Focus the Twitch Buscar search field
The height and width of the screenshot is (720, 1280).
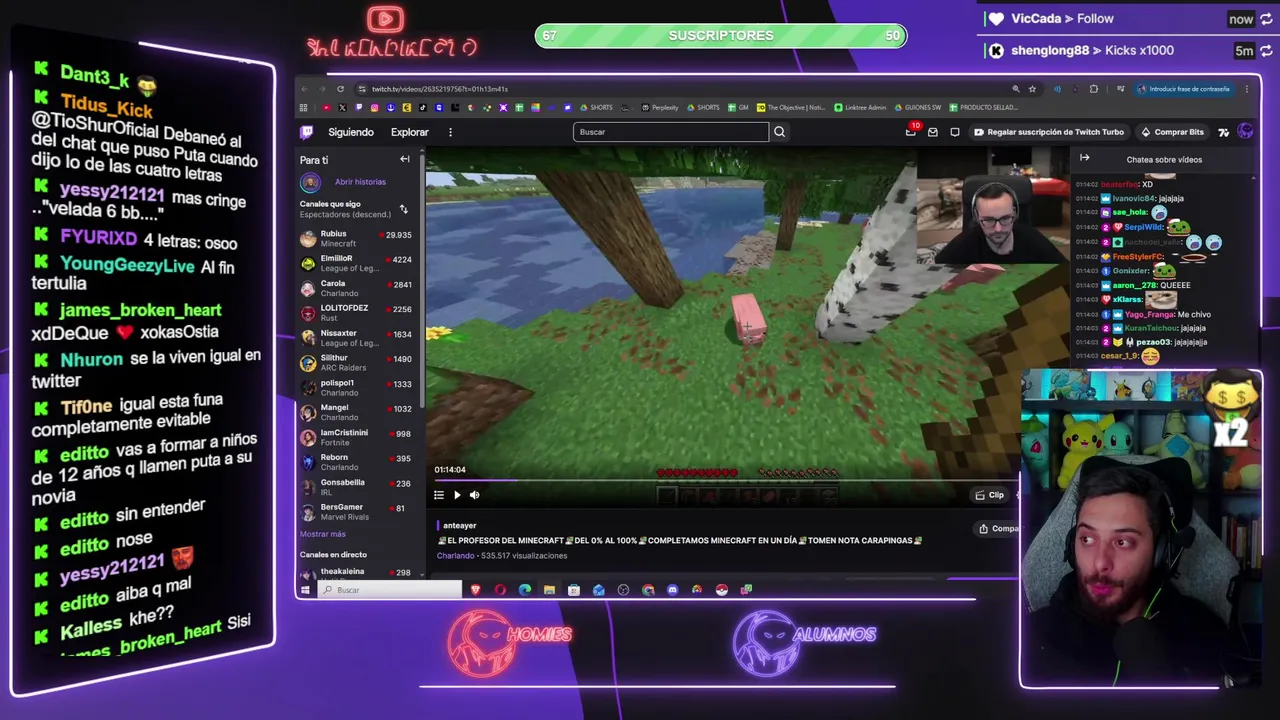pos(671,132)
